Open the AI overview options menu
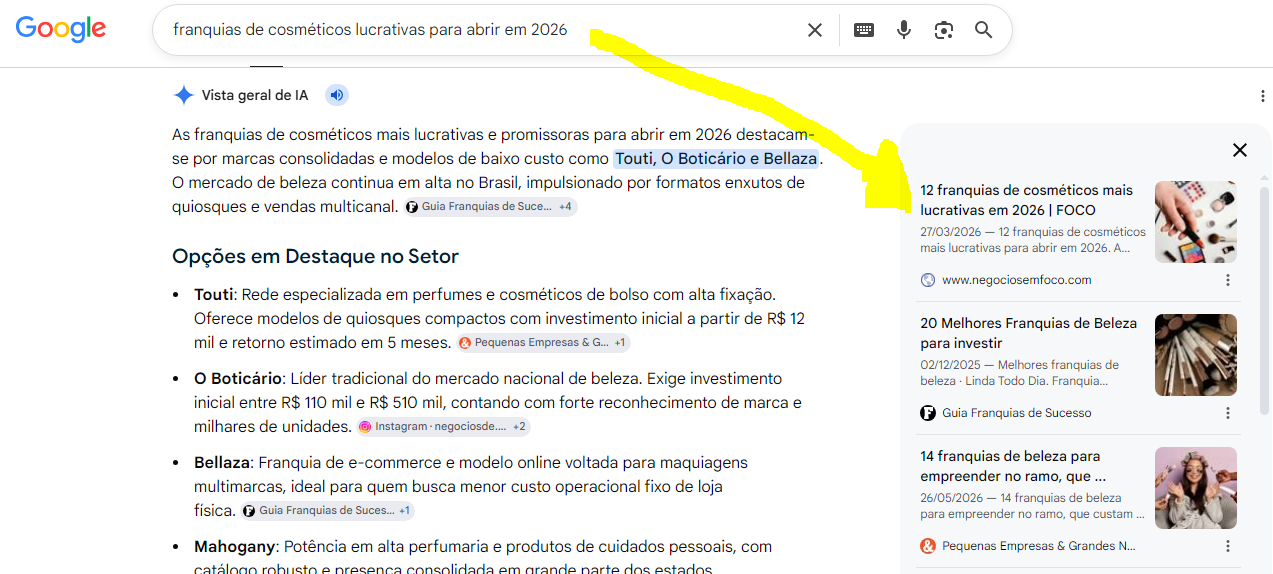The width and height of the screenshot is (1273, 574). [x=1264, y=96]
